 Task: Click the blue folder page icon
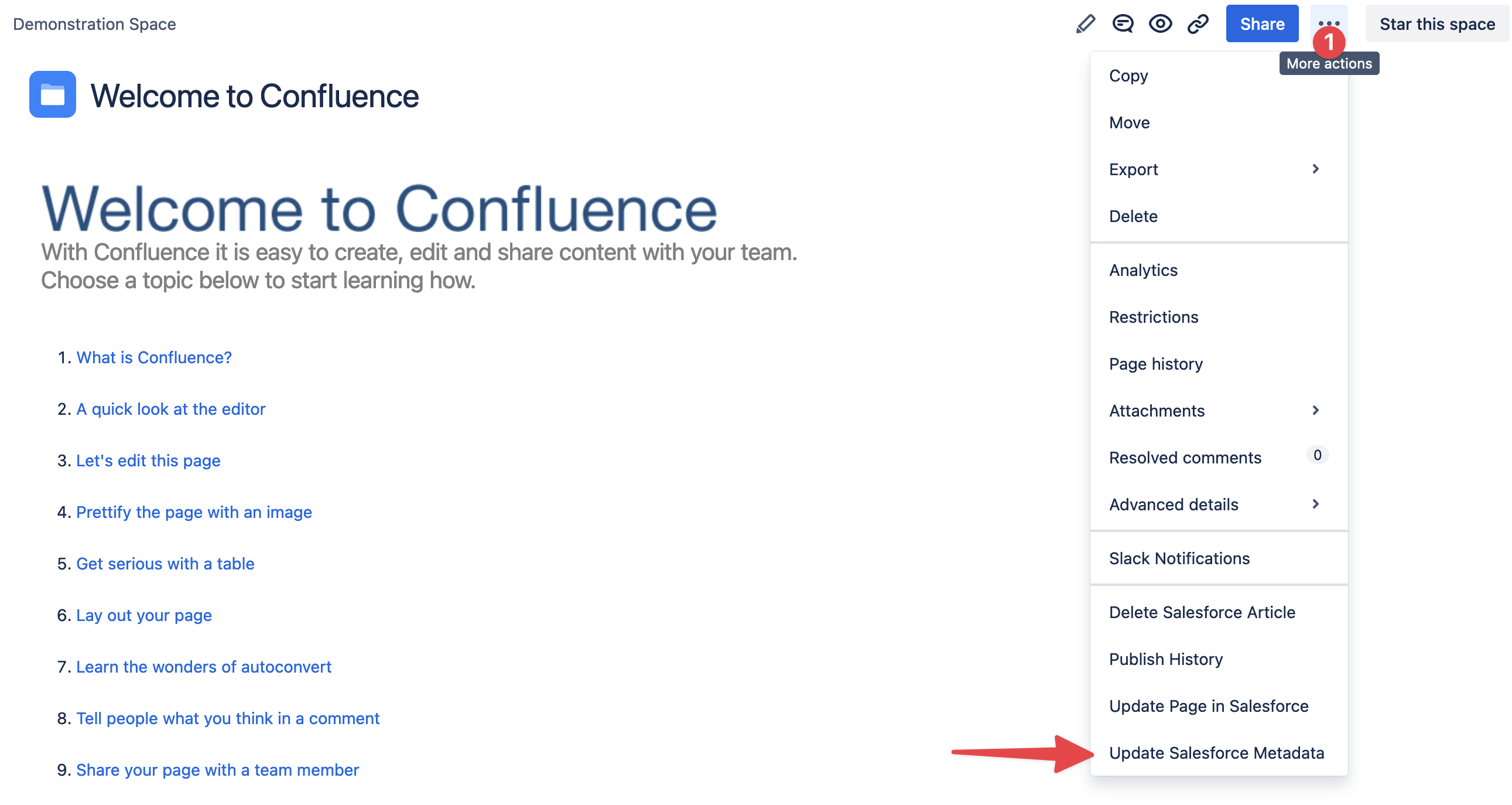click(52, 94)
